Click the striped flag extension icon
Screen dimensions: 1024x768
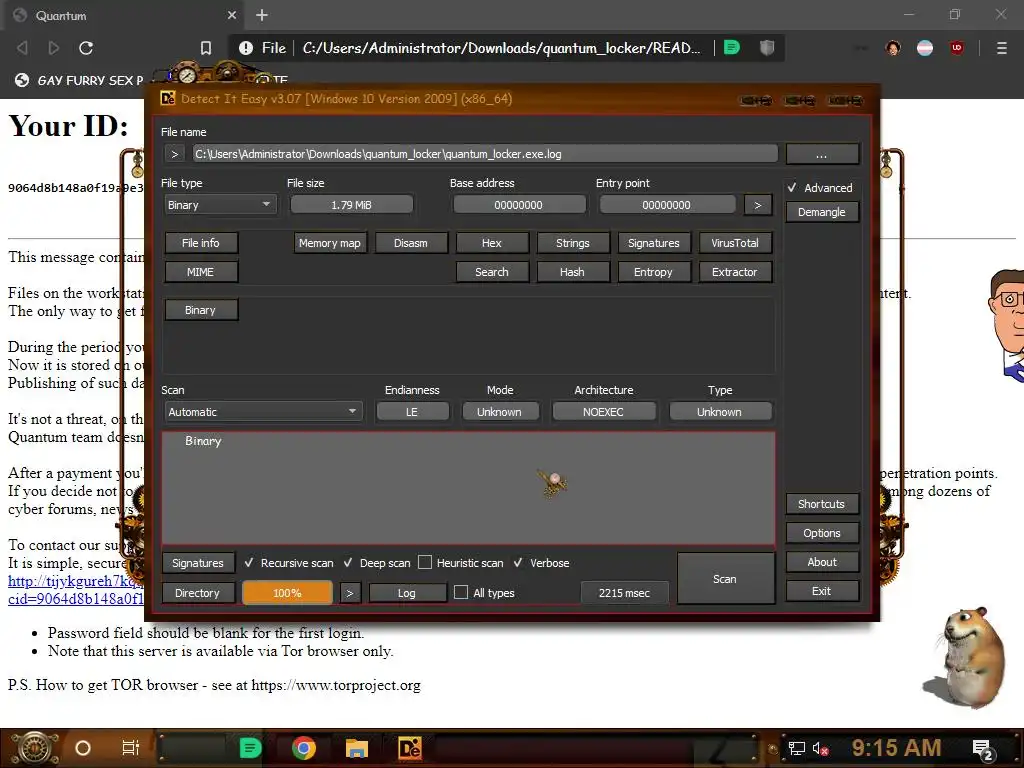pyautogui.click(x=925, y=48)
